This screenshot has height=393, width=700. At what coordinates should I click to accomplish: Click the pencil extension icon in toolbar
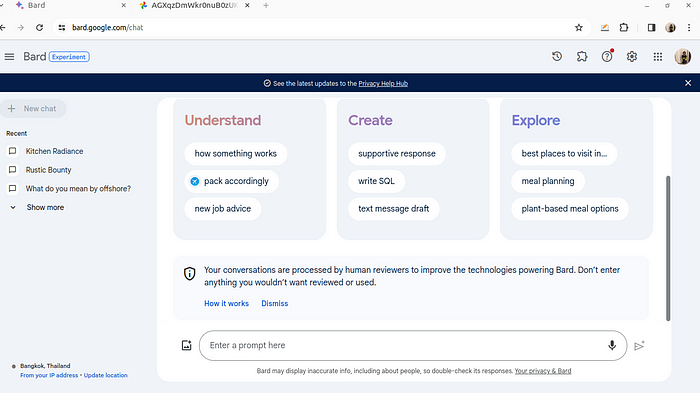point(604,28)
